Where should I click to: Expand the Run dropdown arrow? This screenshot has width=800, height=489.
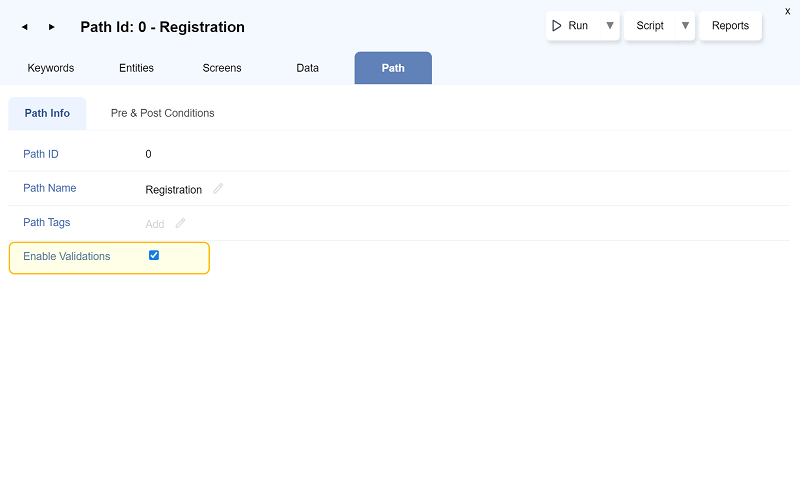609,26
